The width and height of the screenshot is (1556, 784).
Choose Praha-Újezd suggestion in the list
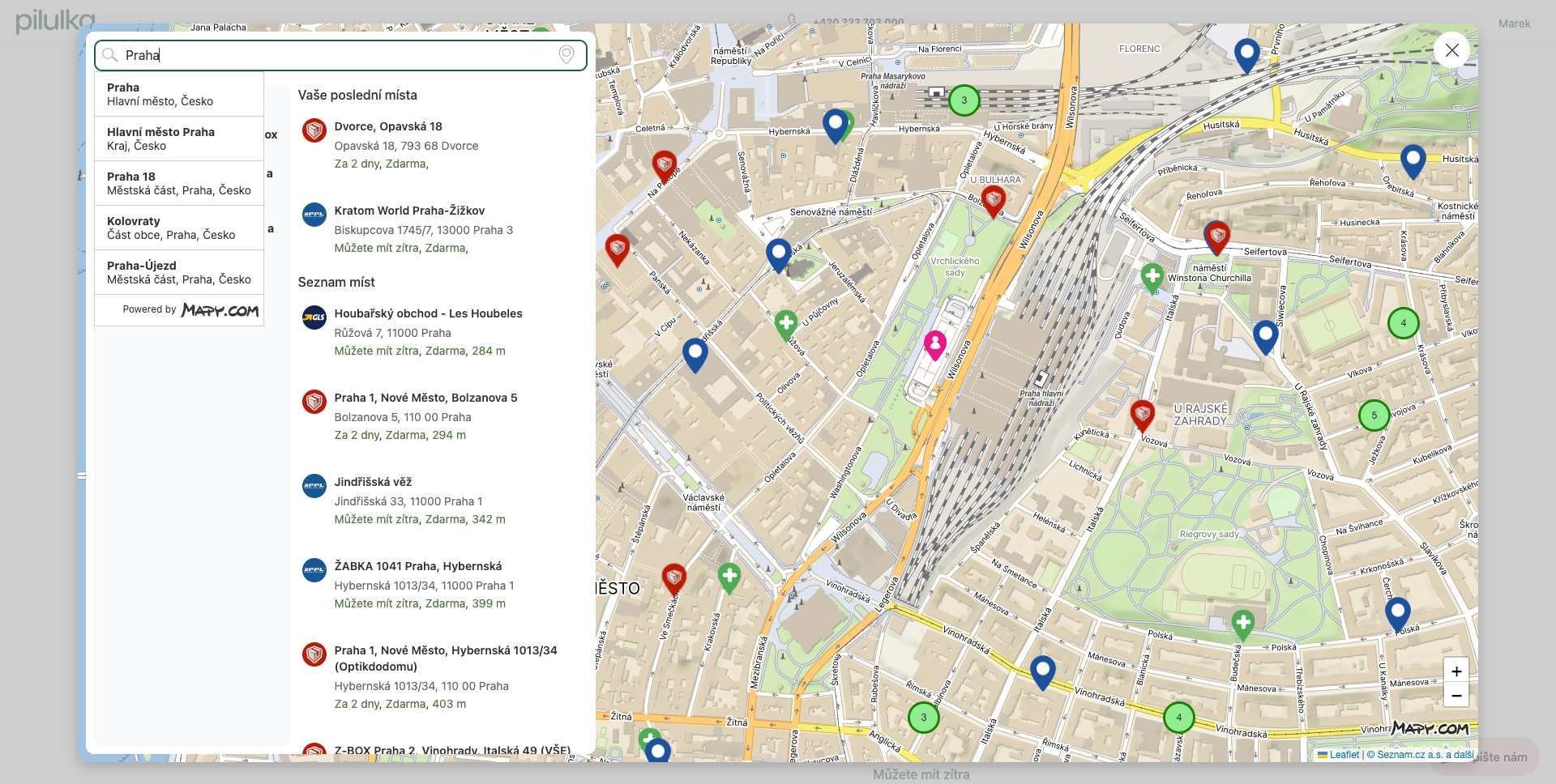click(x=179, y=272)
